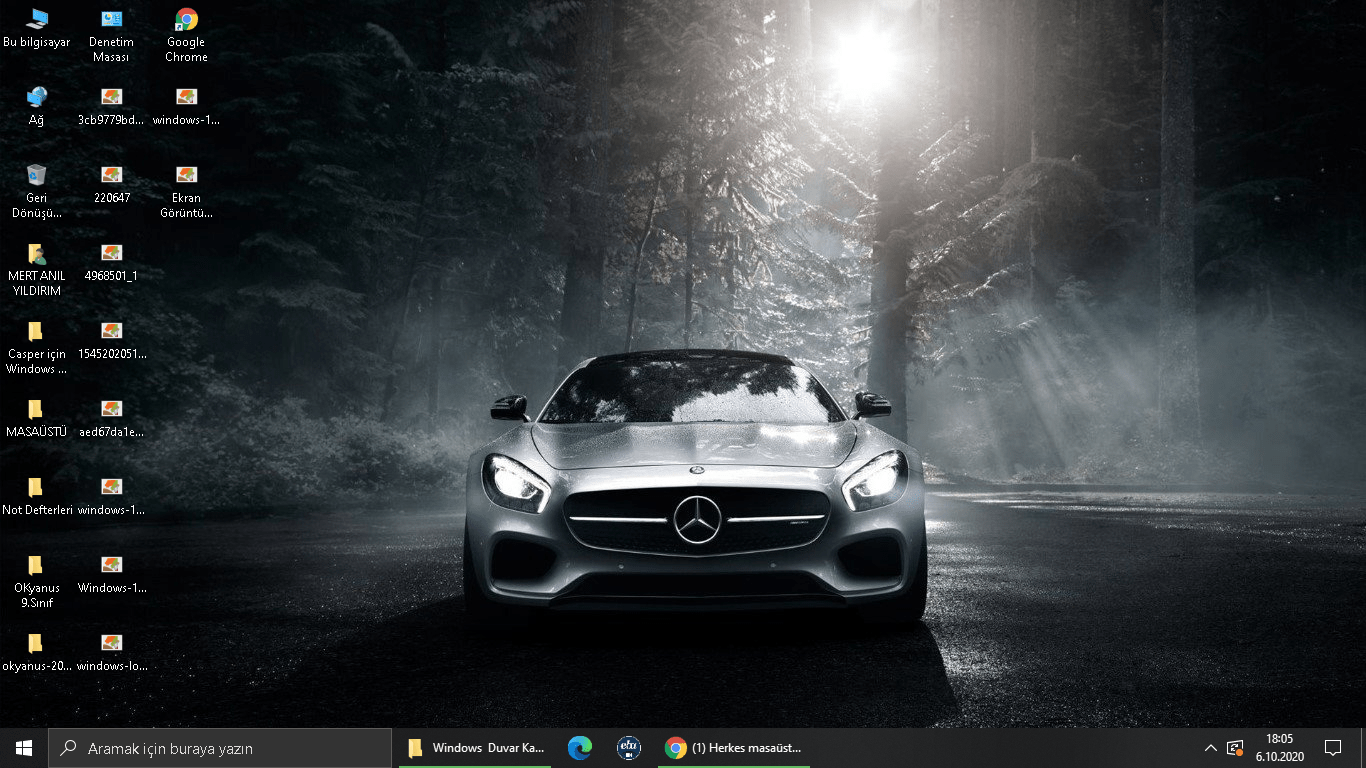Select the 3cb9779bd... image file
Image resolution: width=1366 pixels, height=768 pixels.
click(111, 106)
